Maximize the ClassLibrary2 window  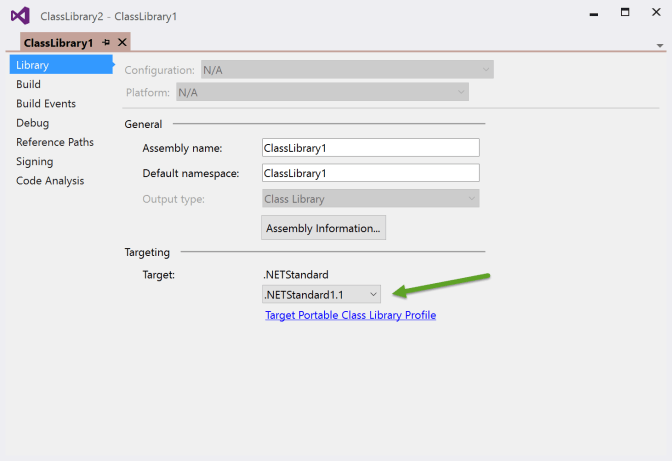(625, 12)
